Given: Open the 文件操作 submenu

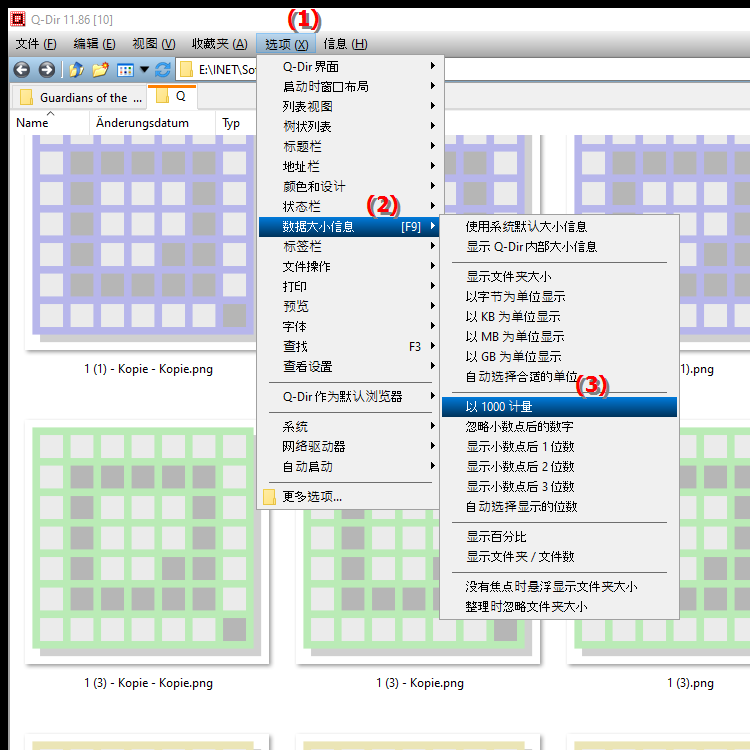Looking at the screenshot, I should (349, 266).
